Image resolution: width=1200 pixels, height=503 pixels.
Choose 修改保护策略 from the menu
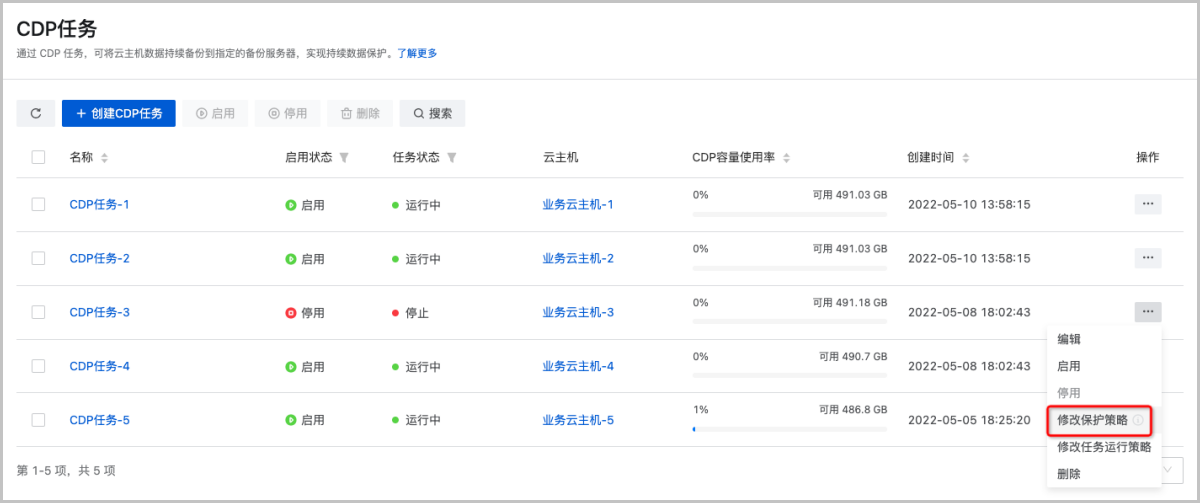[x=1093, y=420]
